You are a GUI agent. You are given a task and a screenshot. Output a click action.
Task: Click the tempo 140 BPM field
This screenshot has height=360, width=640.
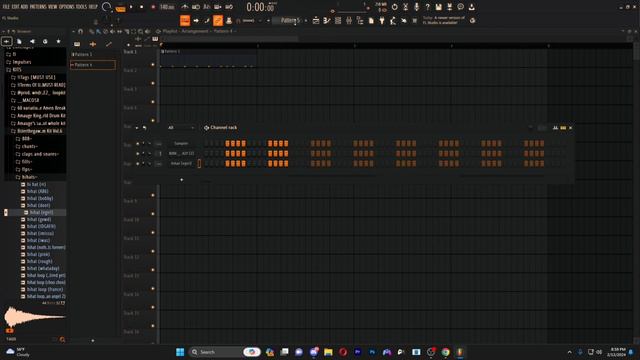click(x=167, y=7)
